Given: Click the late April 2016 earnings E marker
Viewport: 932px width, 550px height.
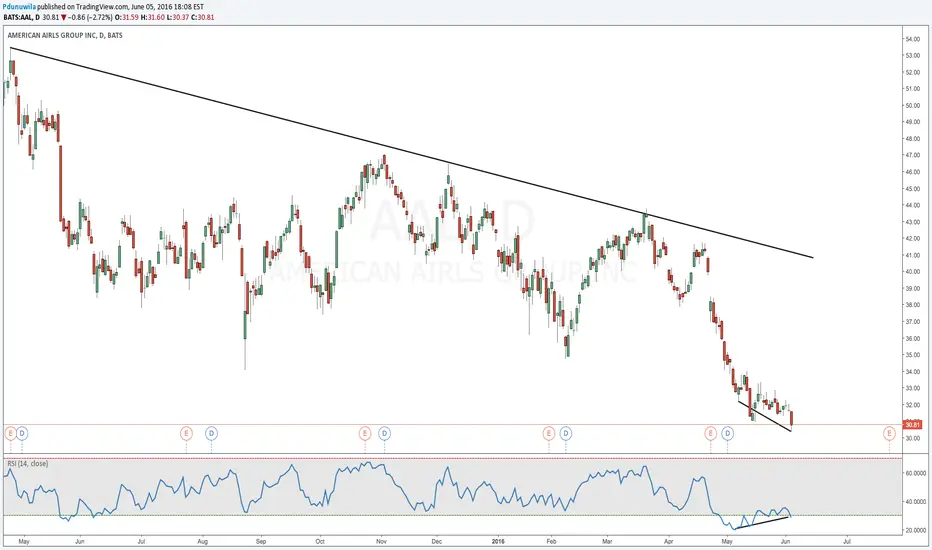Looking at the screenshot, I should coord(710,433).
